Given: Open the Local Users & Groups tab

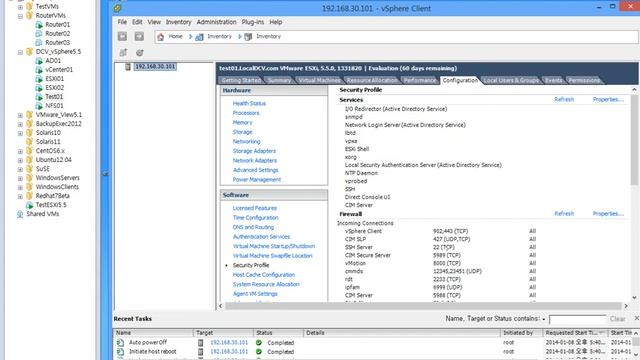Looking at the screenshot, I should click(511, 80).
